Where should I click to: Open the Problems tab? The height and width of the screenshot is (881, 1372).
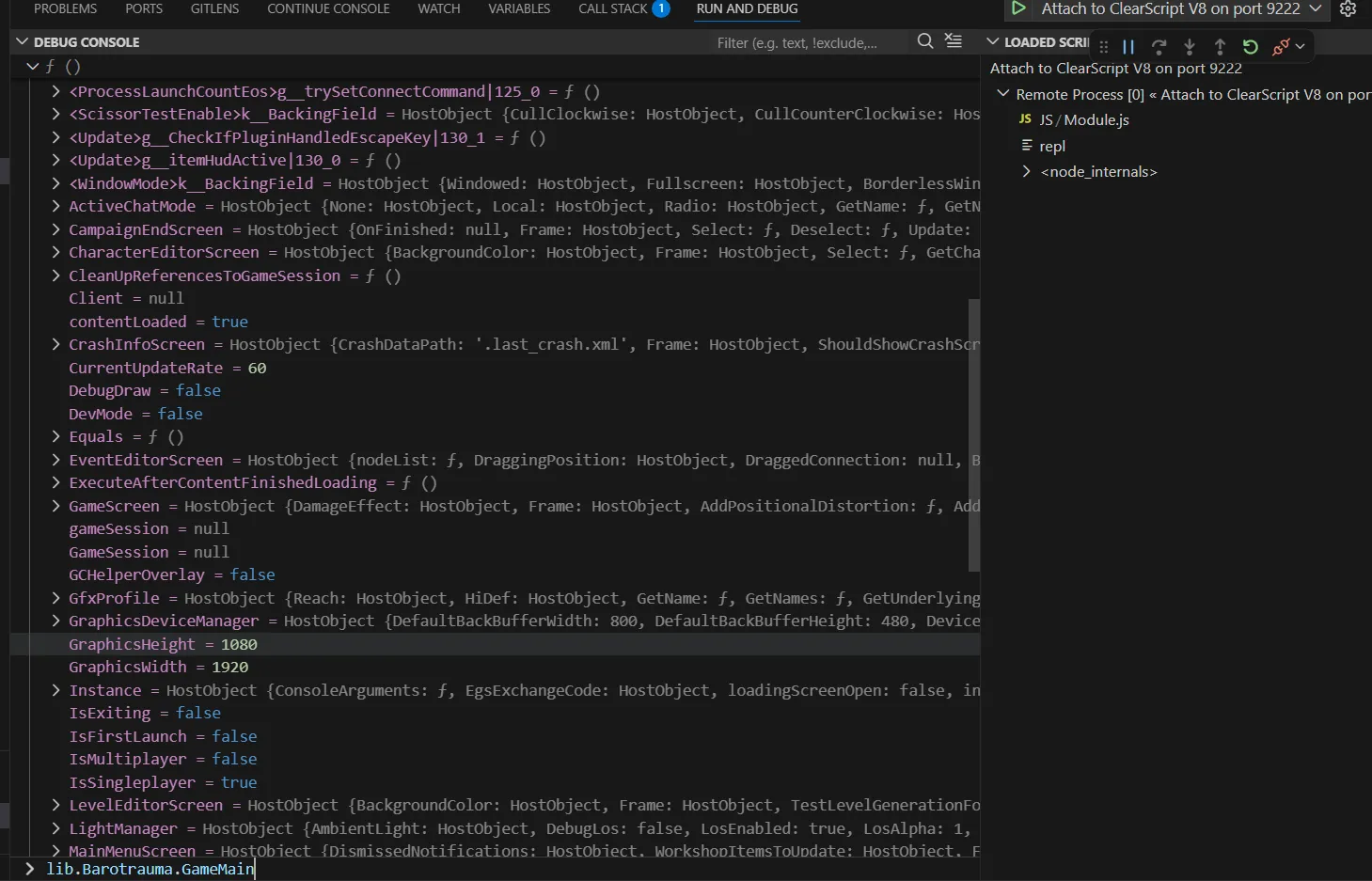click(65, 9)
